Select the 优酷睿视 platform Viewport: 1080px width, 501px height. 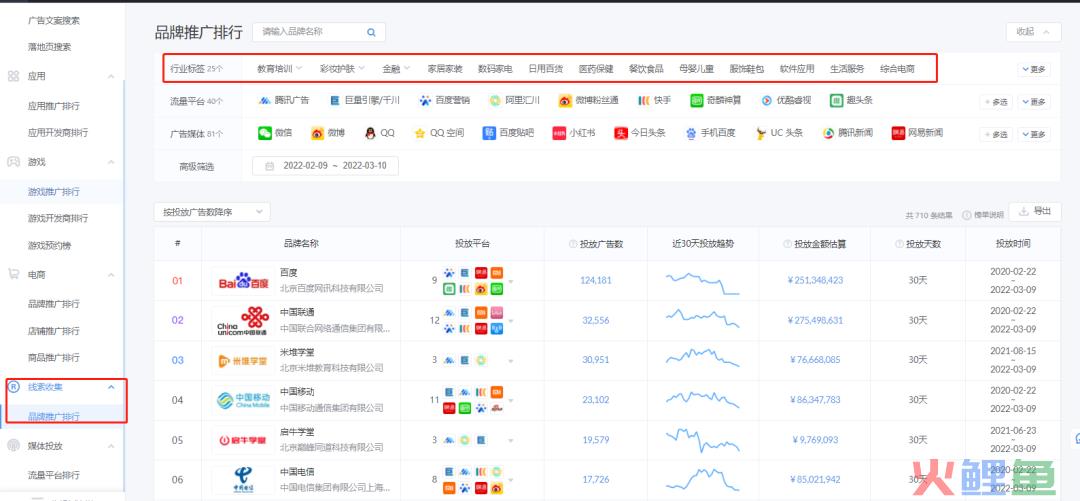[786, 101]
